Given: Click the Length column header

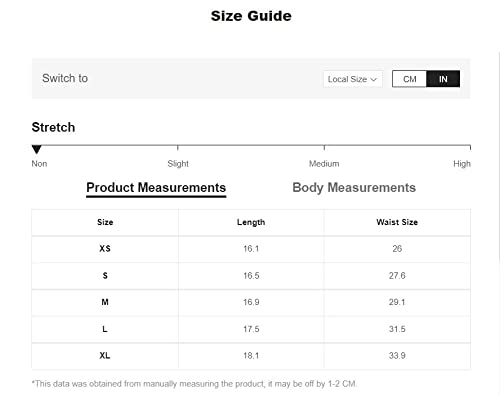Looking at the screenshot, I should coord(251,222).
